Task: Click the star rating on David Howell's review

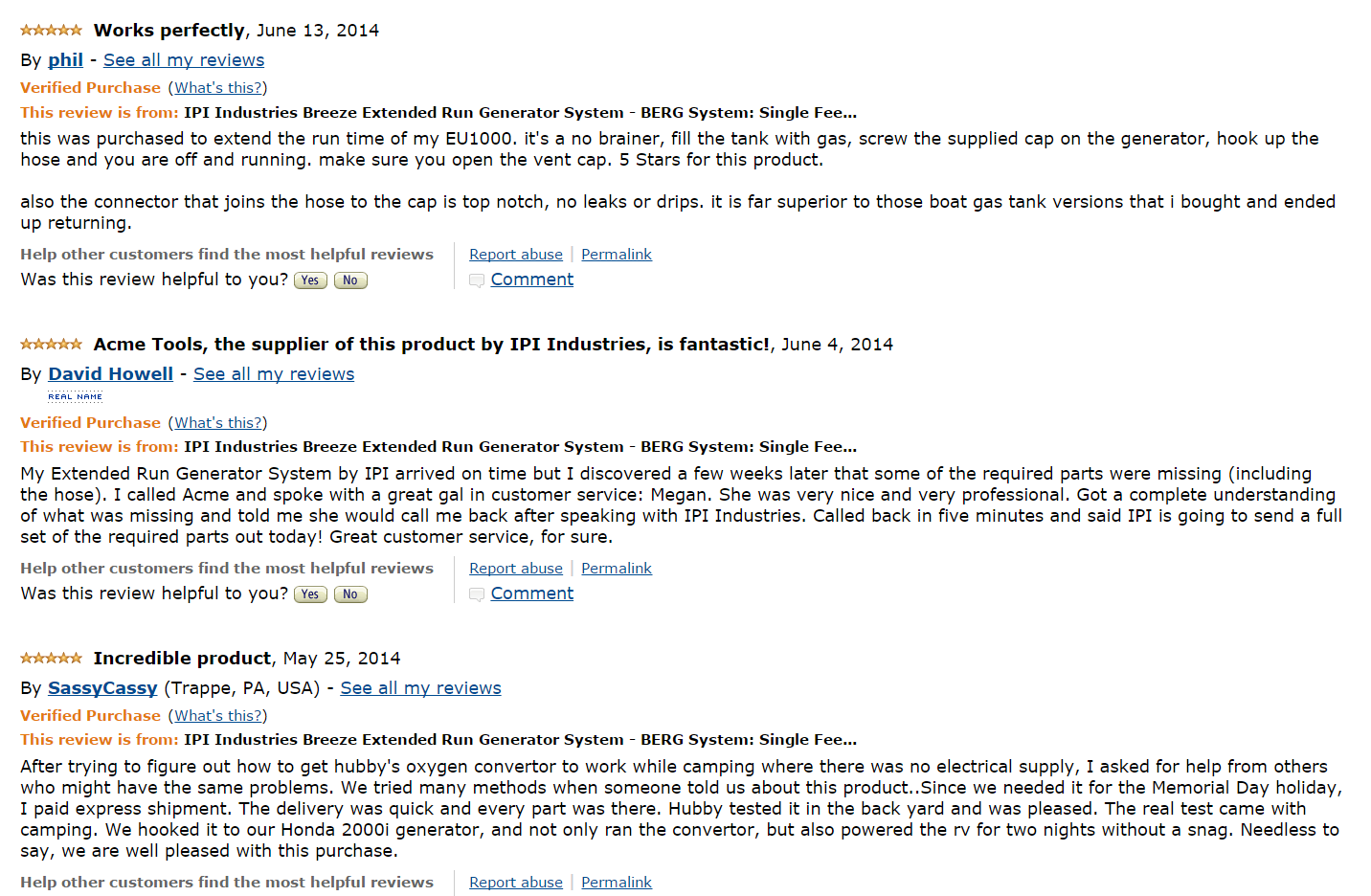Action: point(51,345)
